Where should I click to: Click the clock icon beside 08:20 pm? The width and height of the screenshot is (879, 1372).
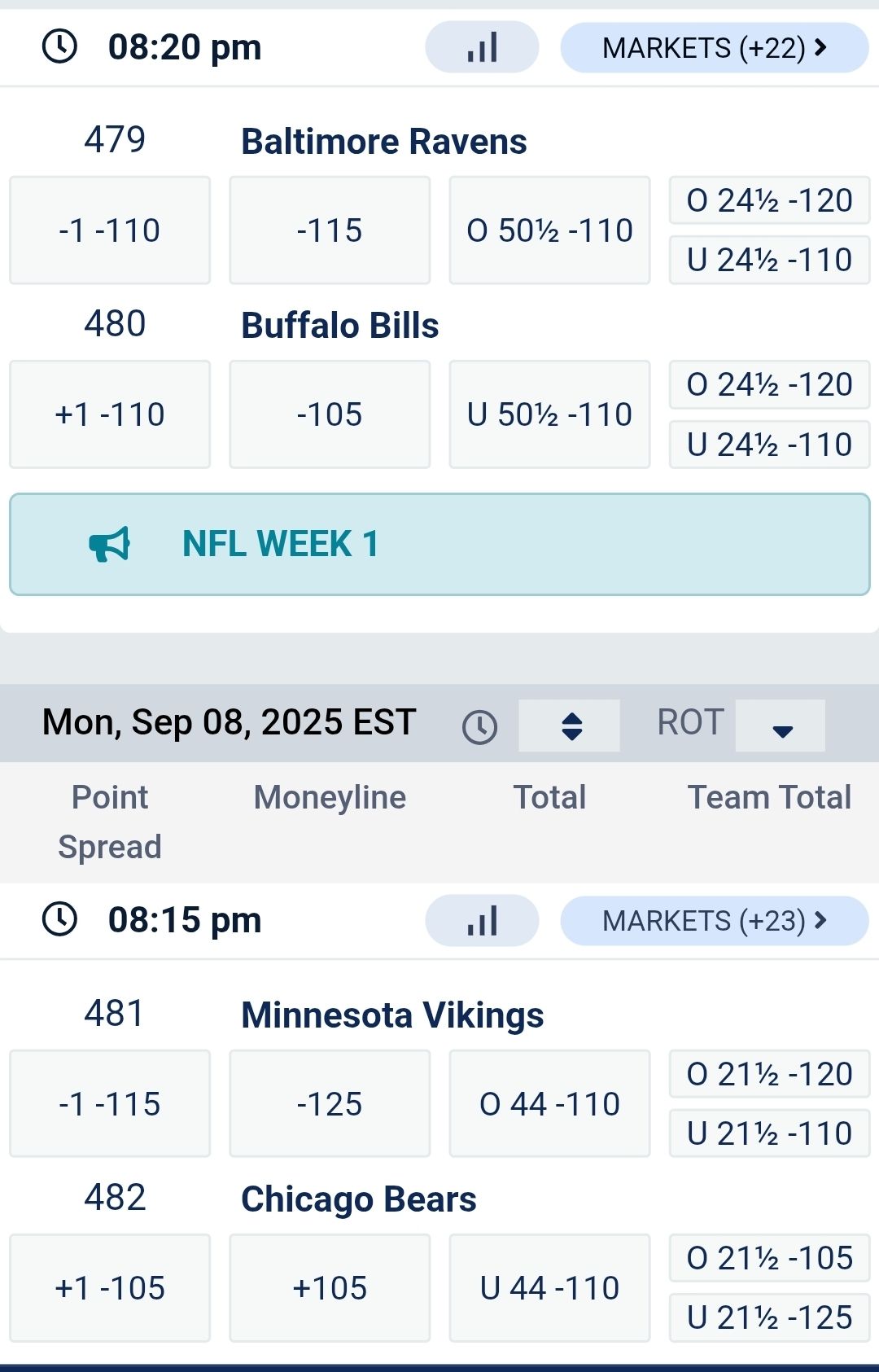tap(59, 46)
